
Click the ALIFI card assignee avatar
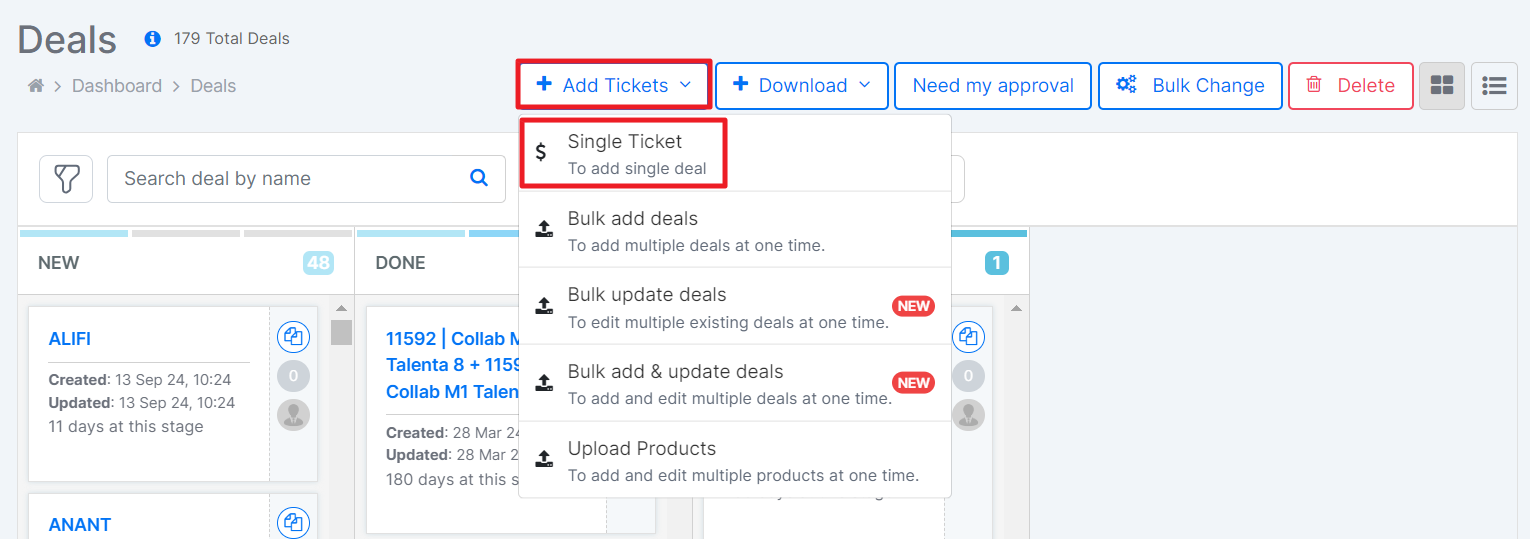pyautogui.click(x=293, y=414)
